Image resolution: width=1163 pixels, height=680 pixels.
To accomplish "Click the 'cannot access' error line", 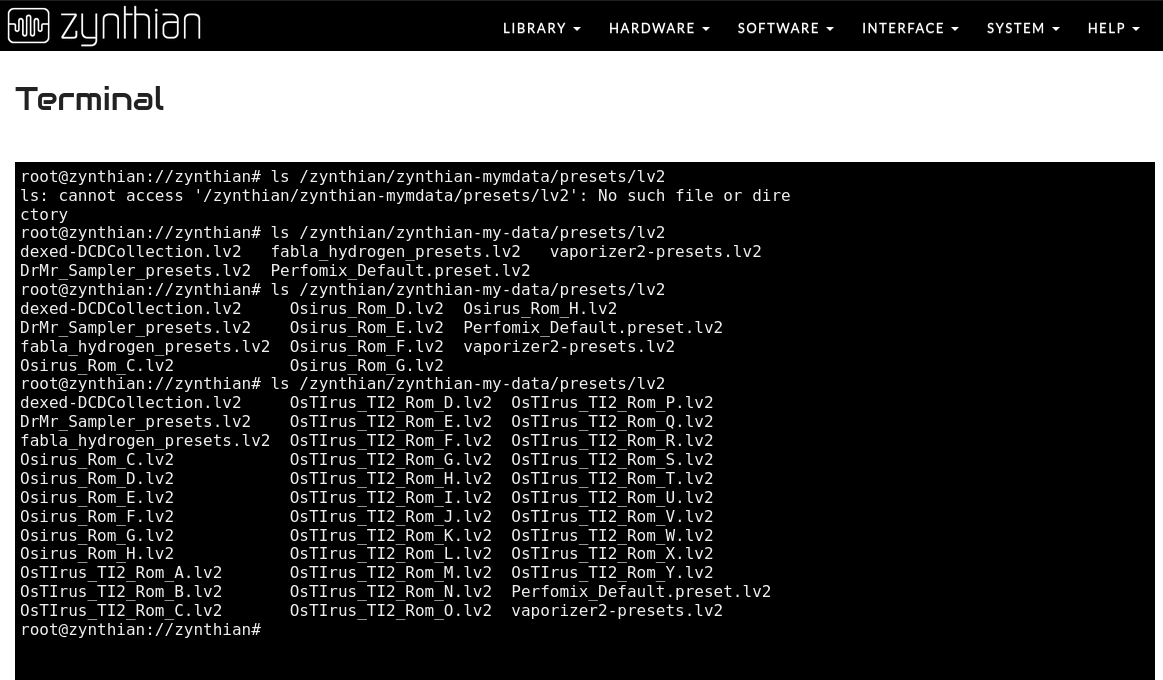I will point(405,196).
